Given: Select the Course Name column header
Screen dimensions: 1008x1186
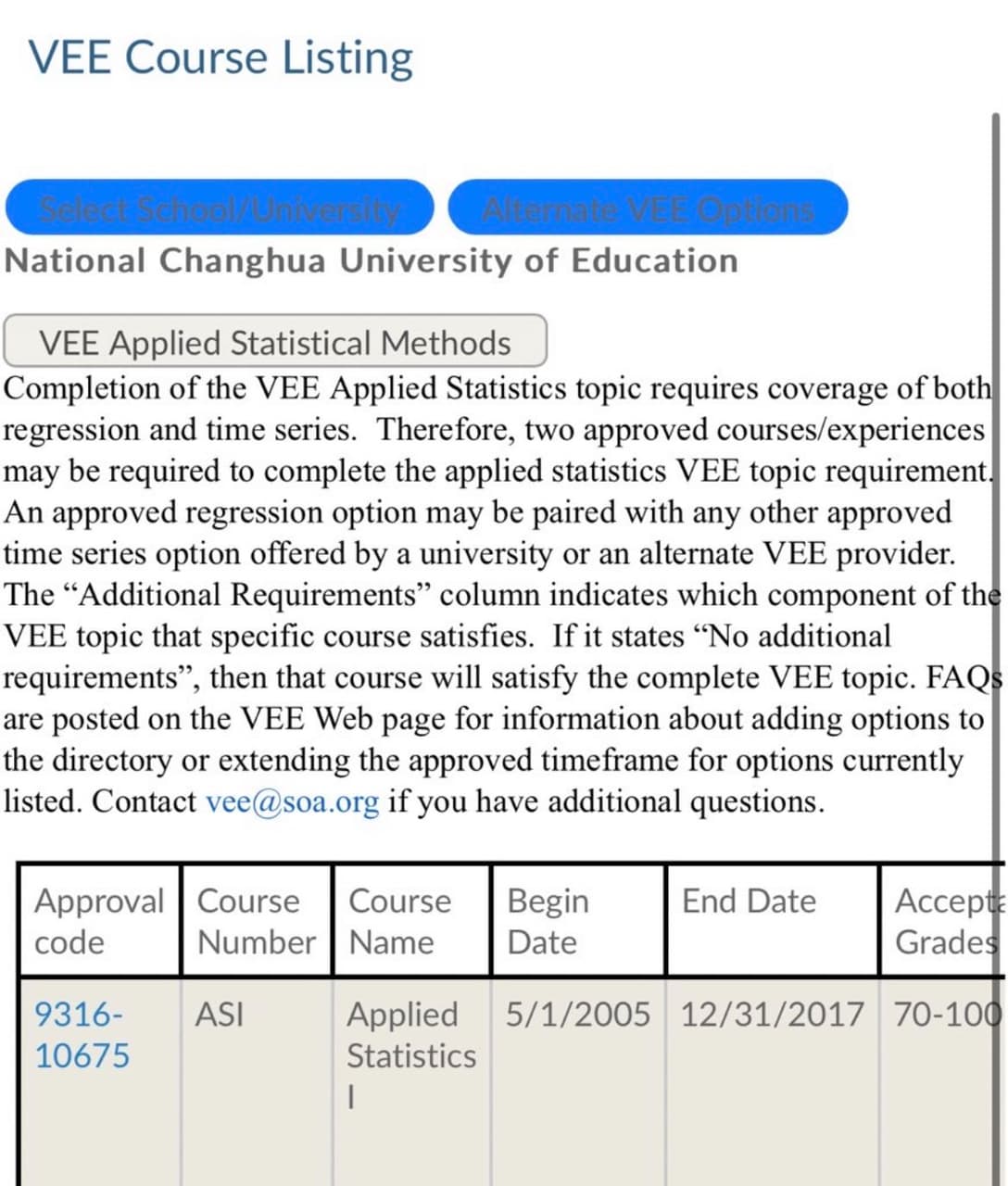Looking at the screenshot, I should pos(399,921).
